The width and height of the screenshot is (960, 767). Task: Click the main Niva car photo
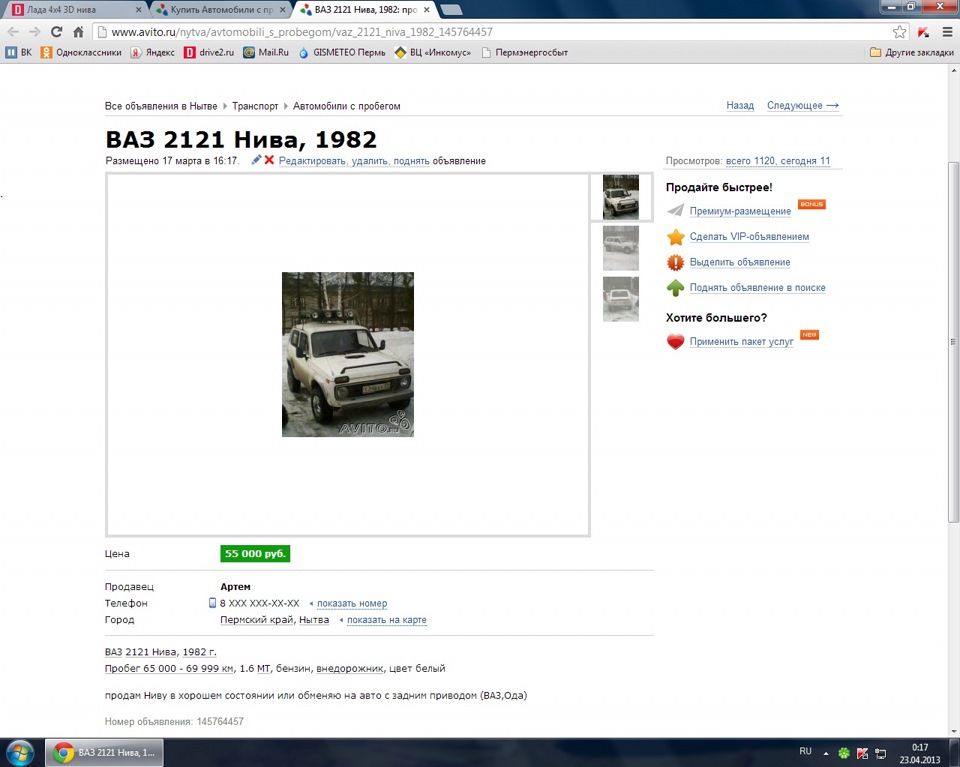coord(348,354)
